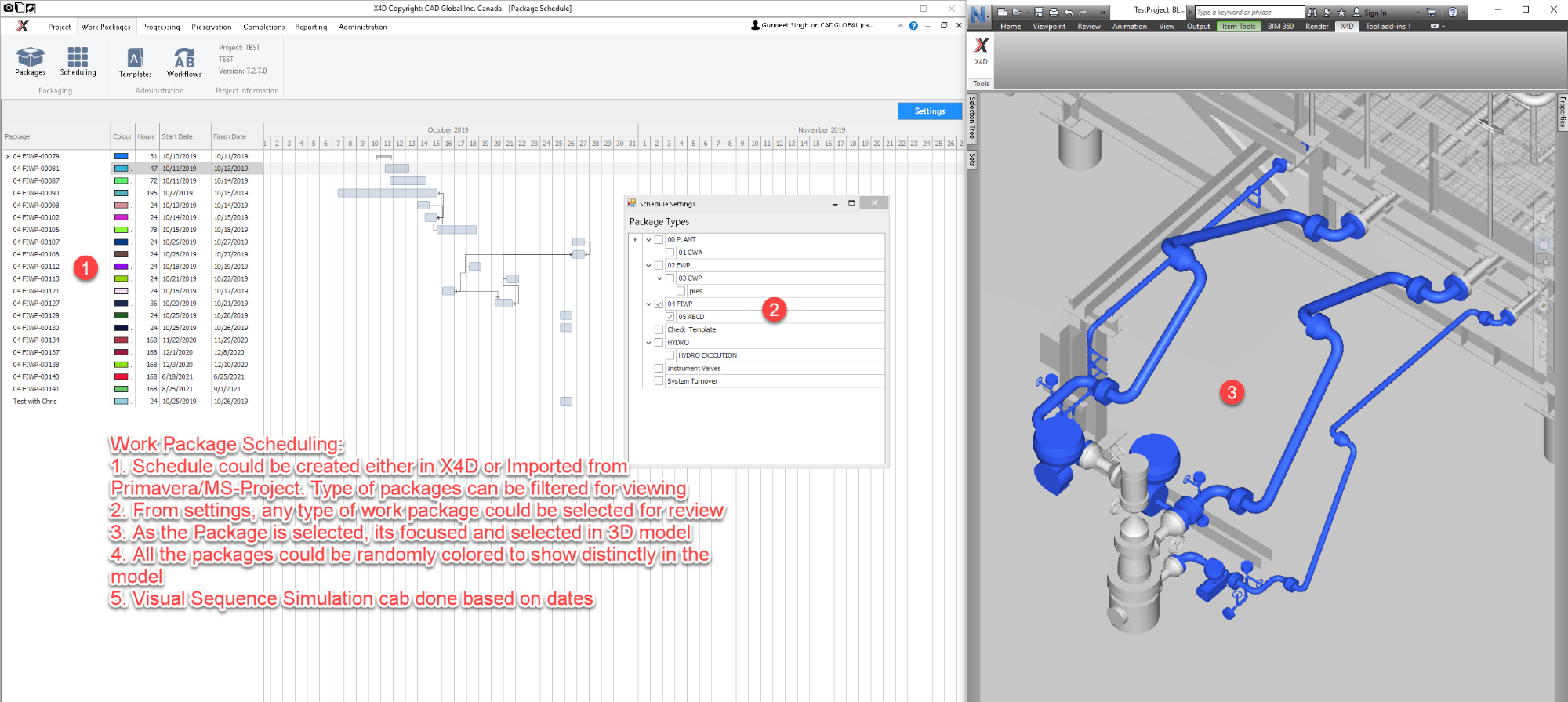Collapse the 03 CWP tree node
Screen dimensions: 1568x702
pyautogui.click(x=659, y=278)
